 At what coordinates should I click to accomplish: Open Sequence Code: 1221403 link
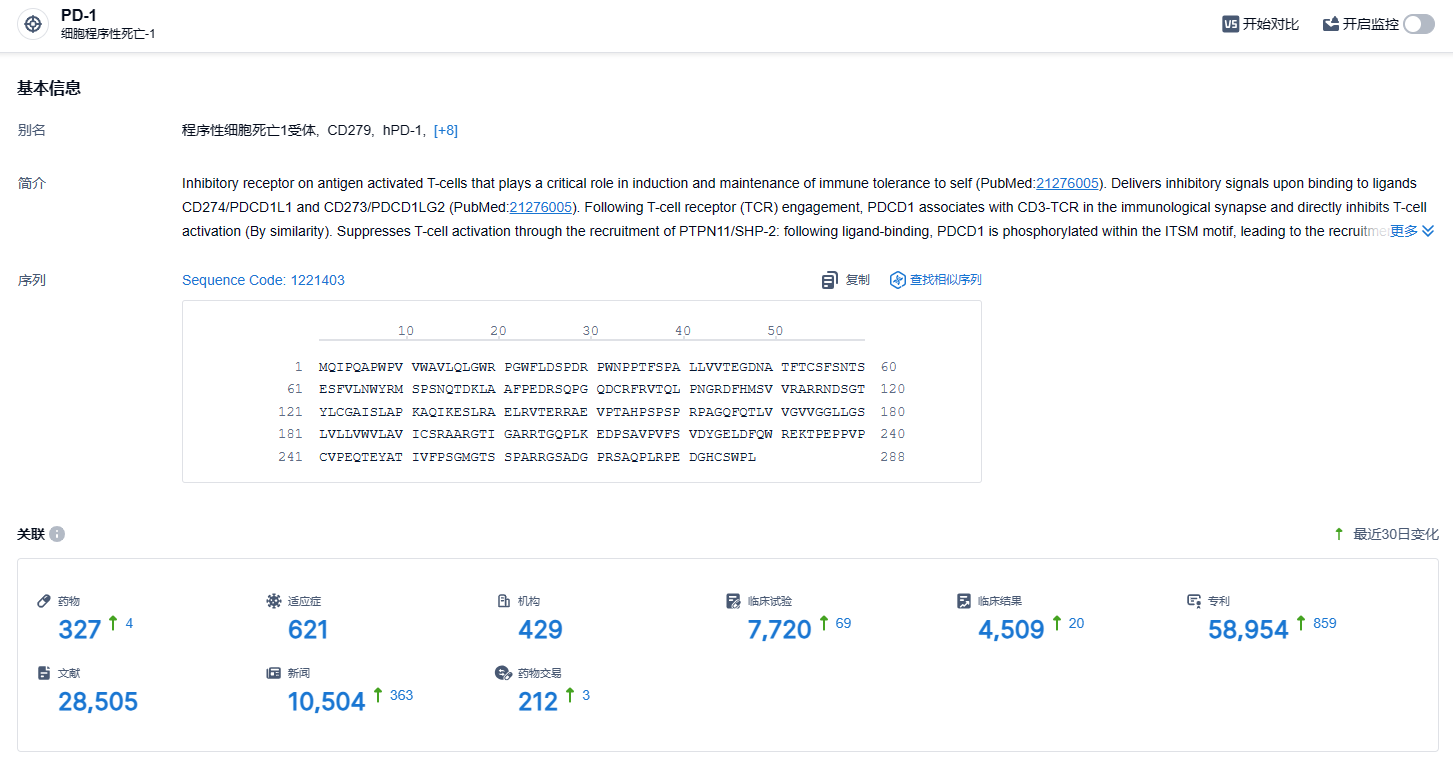(263, 280)
